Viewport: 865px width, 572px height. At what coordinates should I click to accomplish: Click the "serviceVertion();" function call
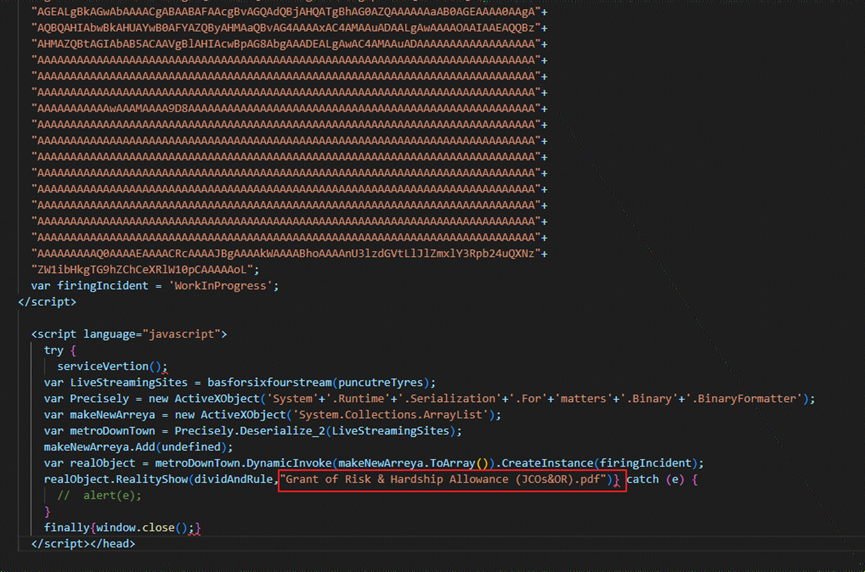coord(112,366)
